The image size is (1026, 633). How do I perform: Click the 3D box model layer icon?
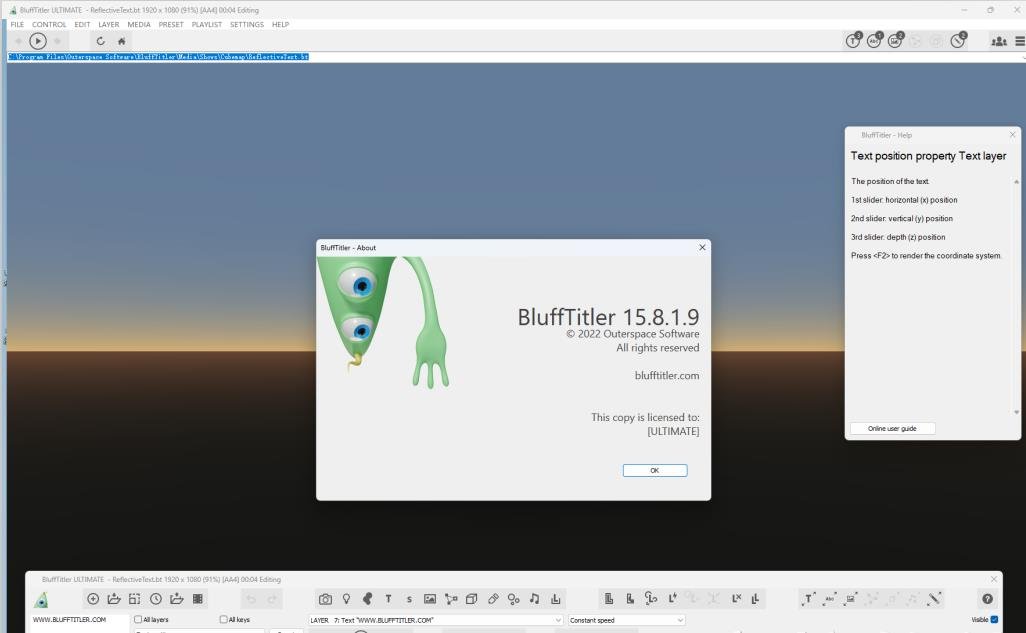471,599
